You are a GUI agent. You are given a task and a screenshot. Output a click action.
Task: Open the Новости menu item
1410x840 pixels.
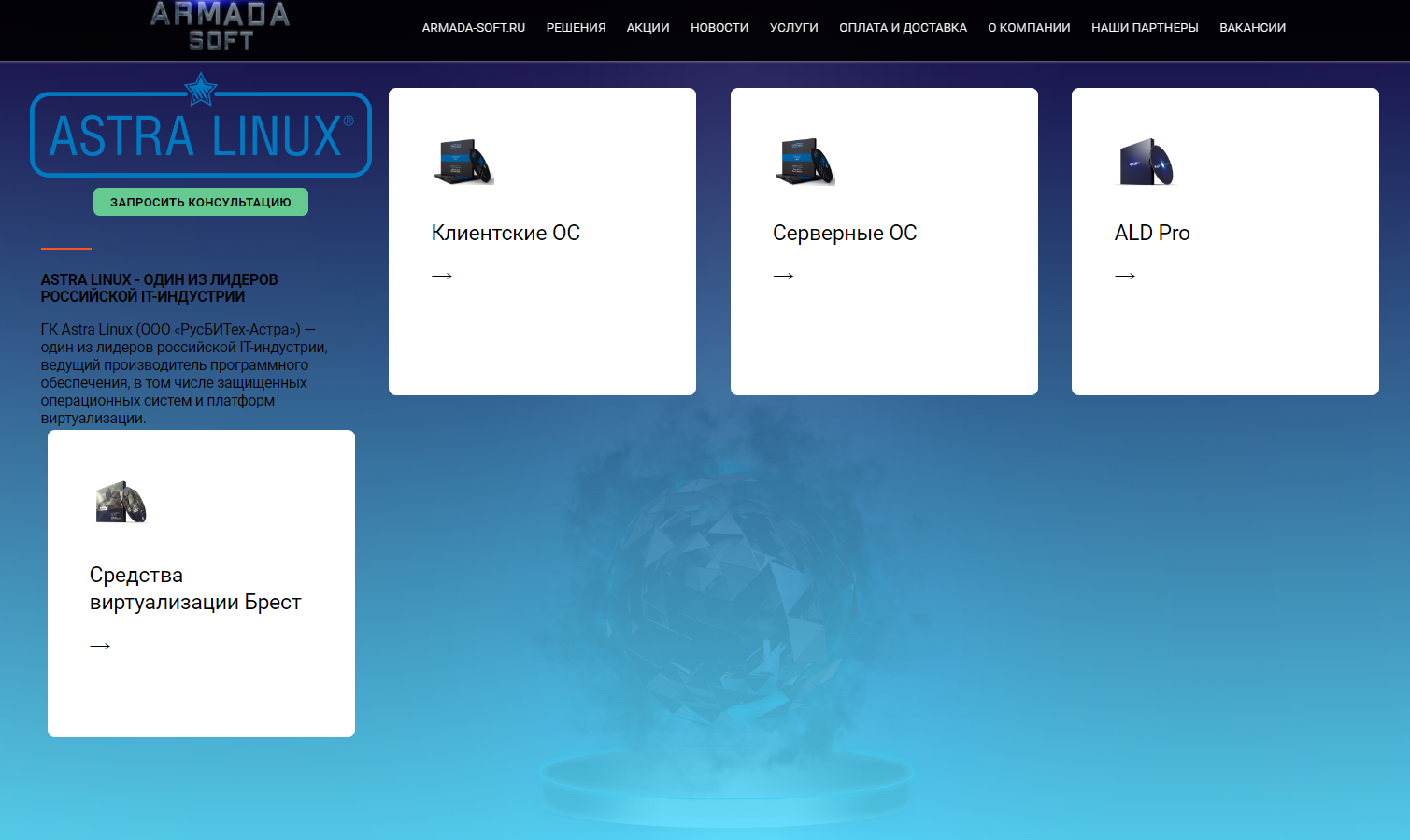coord(719,28)
